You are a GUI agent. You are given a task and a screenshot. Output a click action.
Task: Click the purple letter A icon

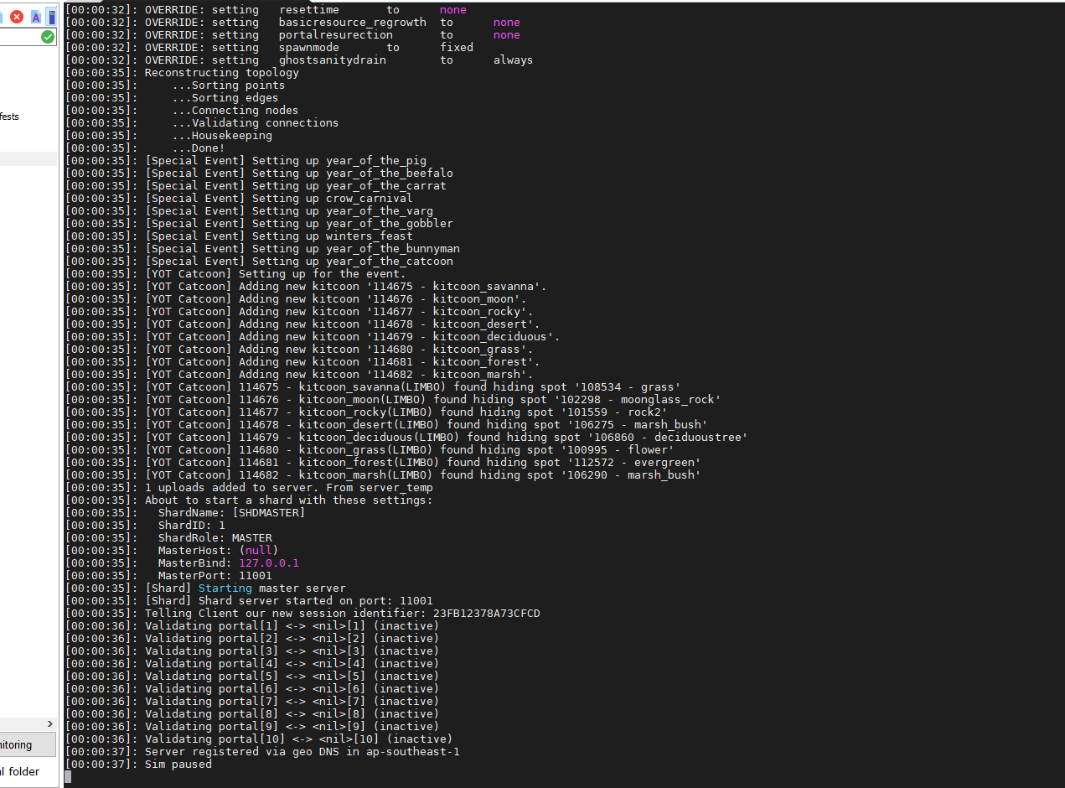point(36,17)
